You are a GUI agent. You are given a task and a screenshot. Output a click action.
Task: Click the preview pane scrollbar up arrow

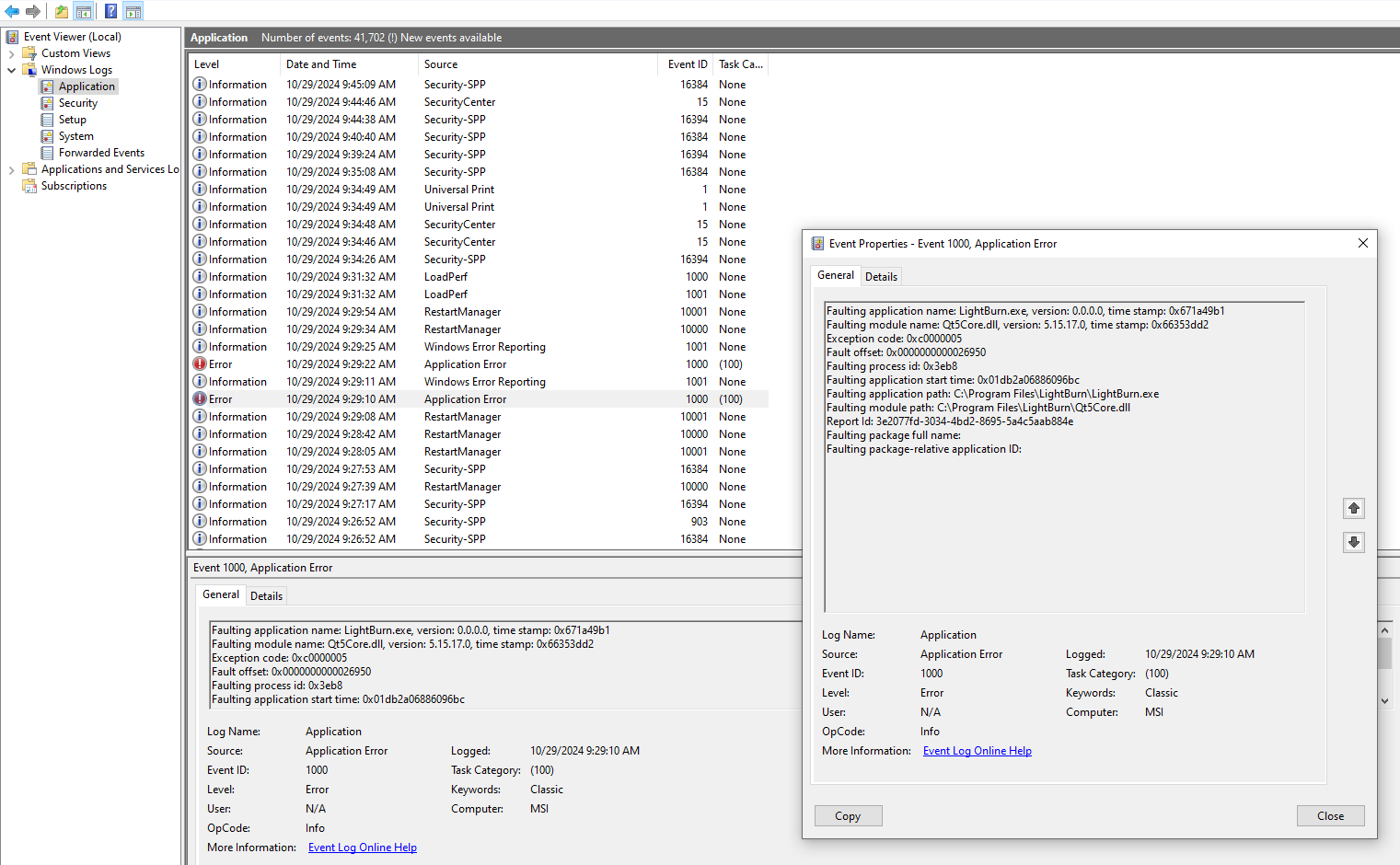[1384, 630]
